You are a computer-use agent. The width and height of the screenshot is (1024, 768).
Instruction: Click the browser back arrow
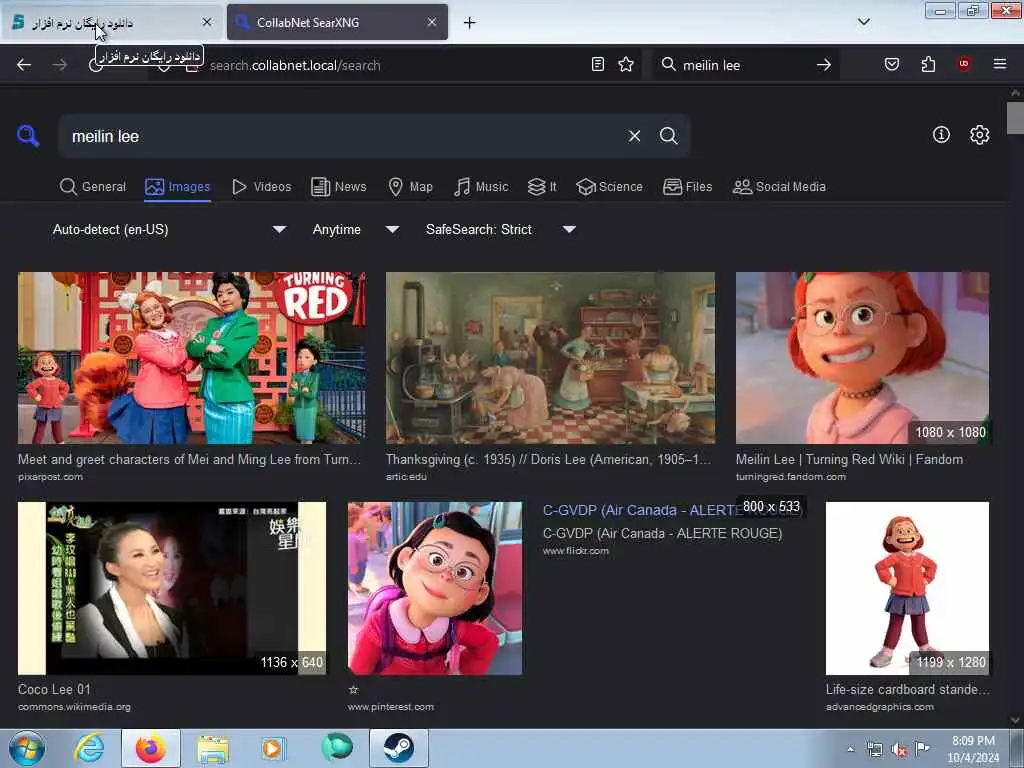[x=24, y=65]
